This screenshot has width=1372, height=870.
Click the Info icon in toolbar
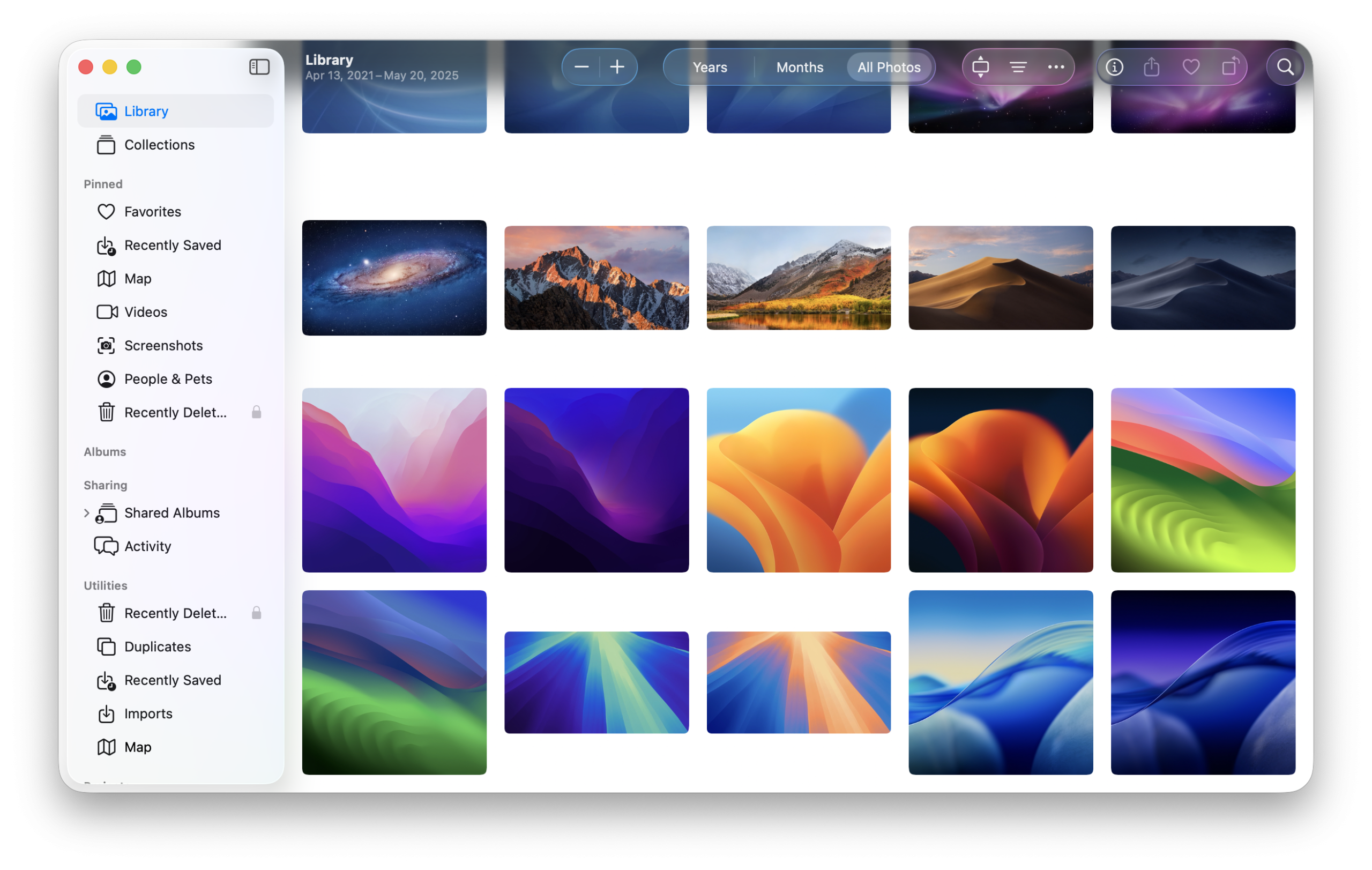tap(1114, 67)
